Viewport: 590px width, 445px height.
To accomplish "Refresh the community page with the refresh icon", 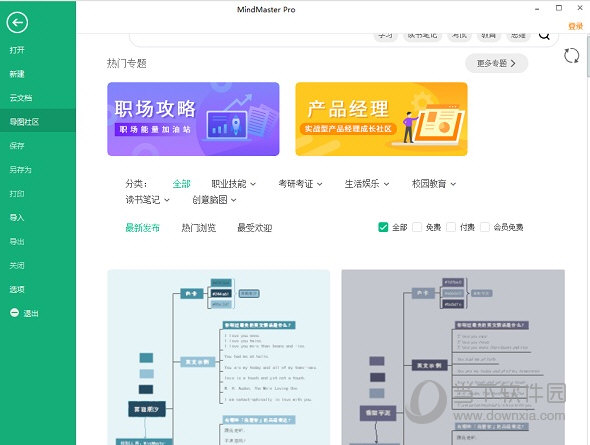I will (x=571, y=56).
